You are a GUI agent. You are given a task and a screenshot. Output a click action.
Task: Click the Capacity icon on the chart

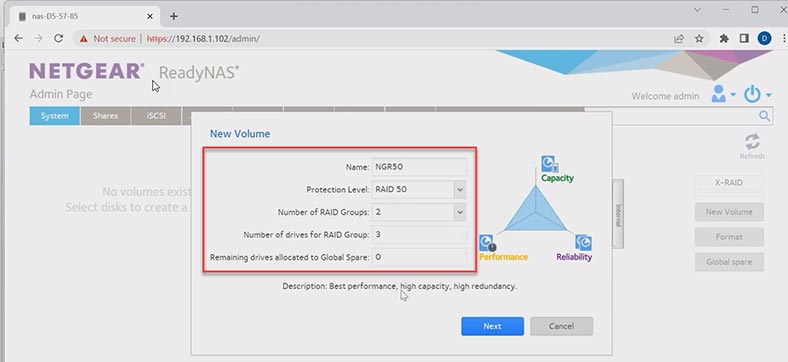point(549,164)
